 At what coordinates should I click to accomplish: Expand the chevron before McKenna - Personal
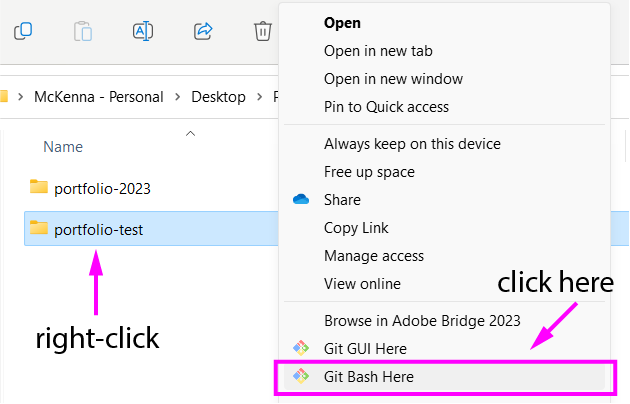point(20,97)
